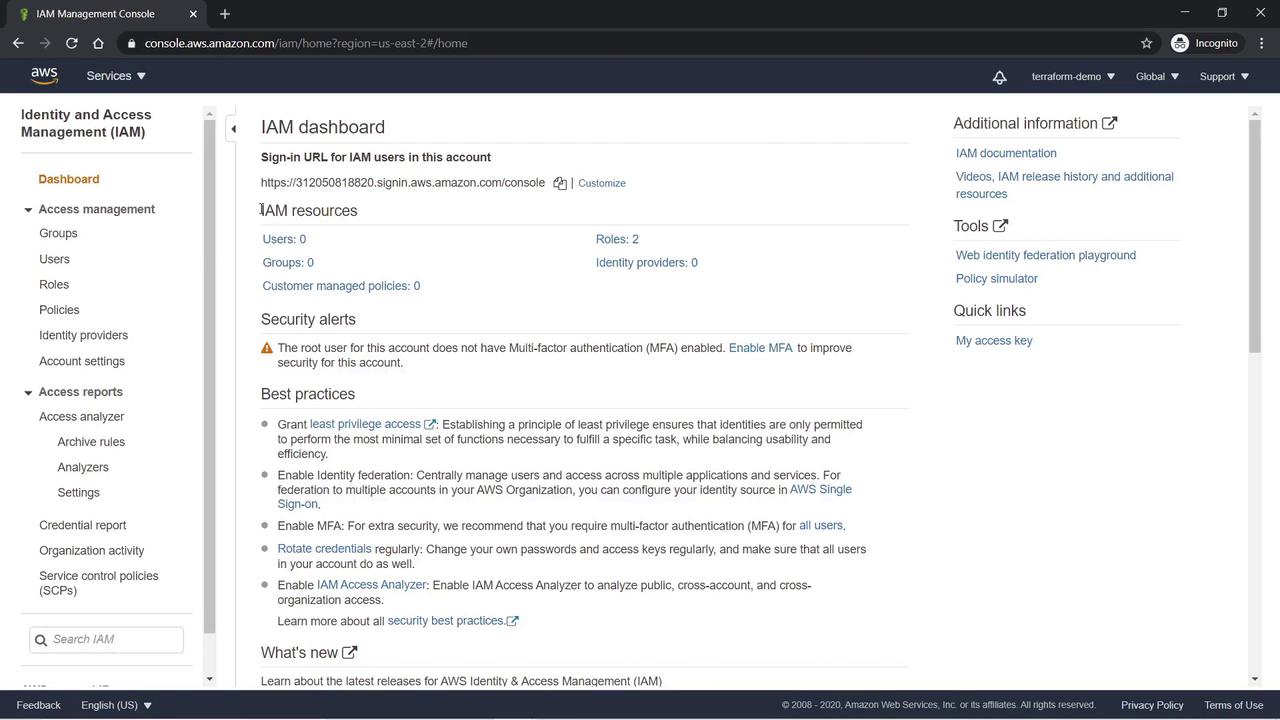Open the terraform-demo account dropdown

[x=1073, y=77]
